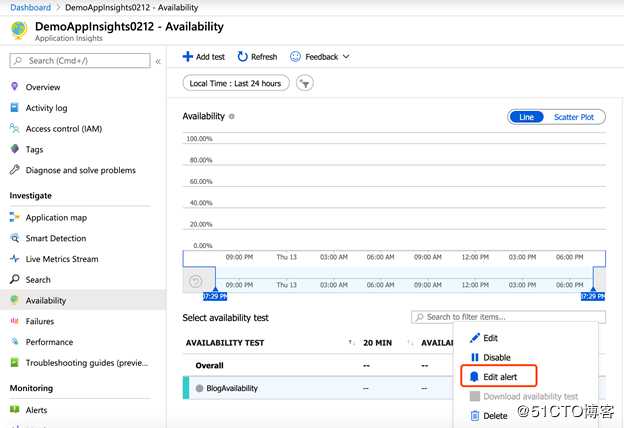624x428 pixels.
Task: Open the Local Time: Last 24 hours selector
Action: (236, 83)
